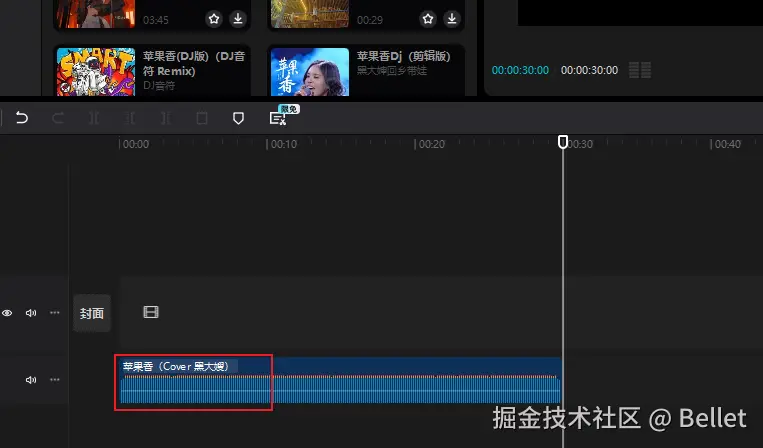This screenshot has height=448, width=763.
Task: Open the layout grid icon beside timecode
Action: [x=640, y=70]
